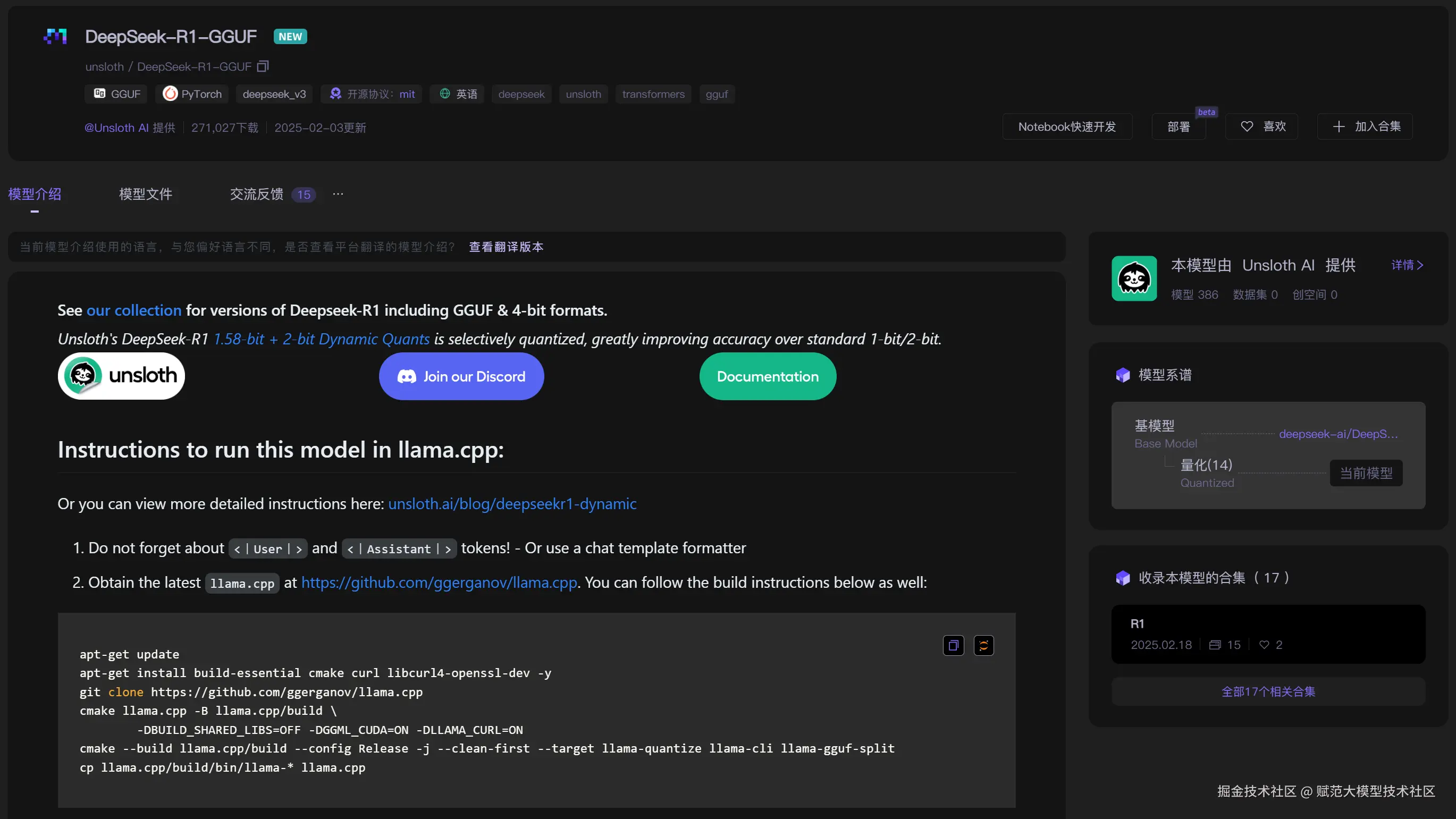Image resolution: width=1456 pixels, height=819 pixels.
Task: Show all 17 related collections
Action: 1268,691
